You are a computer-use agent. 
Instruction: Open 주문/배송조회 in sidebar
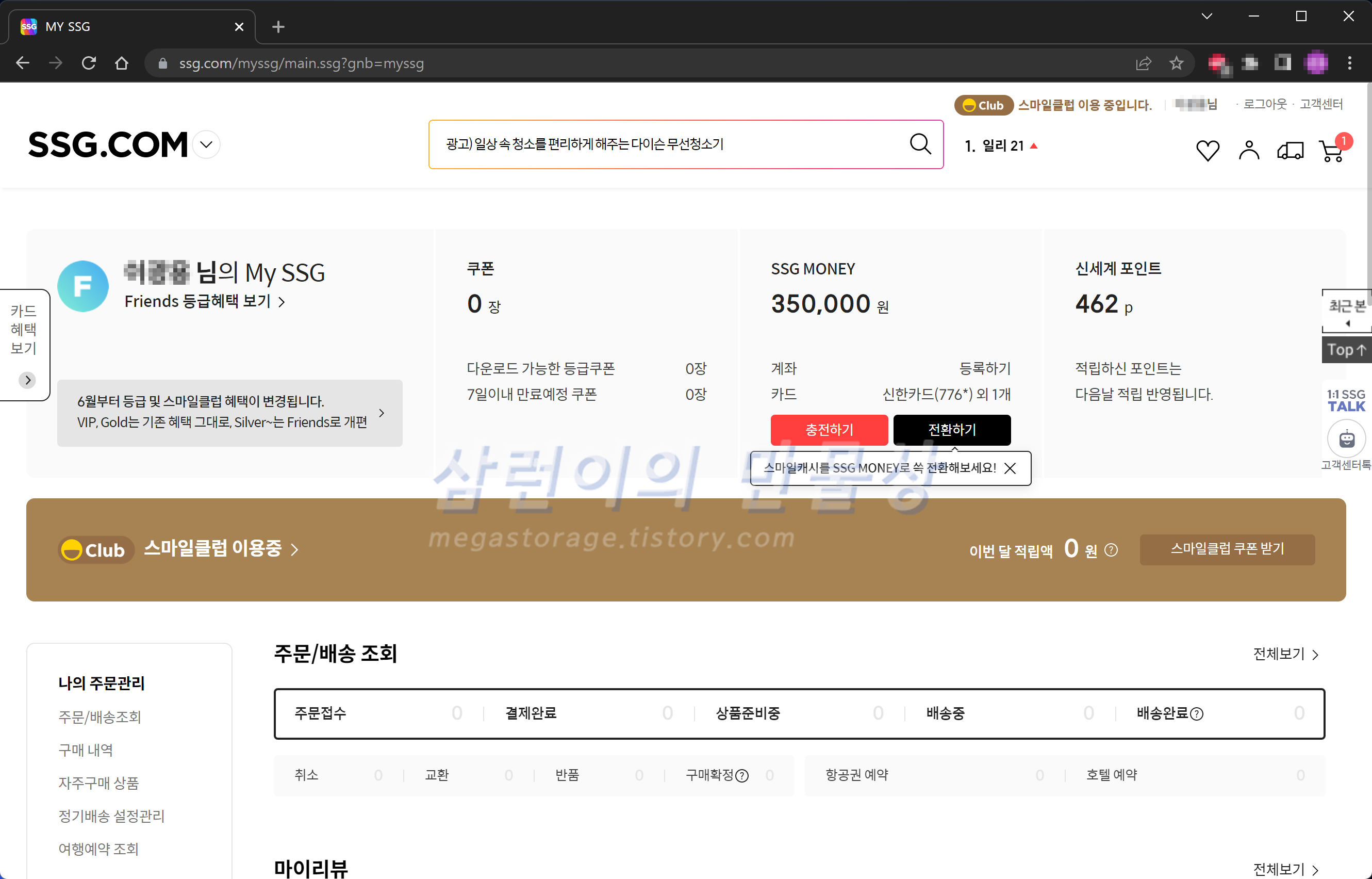click(x=100, y=717)
